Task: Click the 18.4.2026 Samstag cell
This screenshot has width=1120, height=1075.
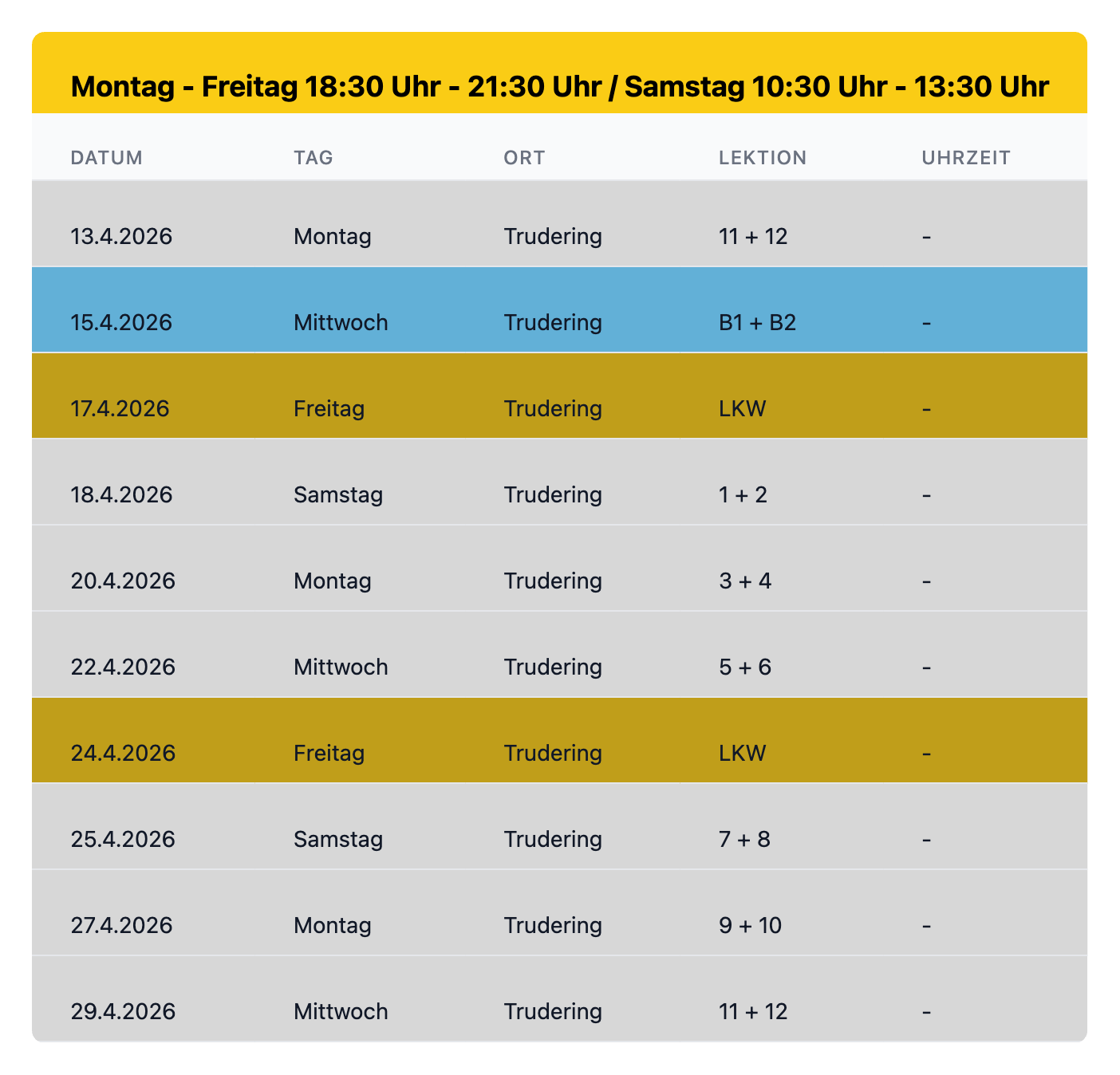Action: point(338,495)
